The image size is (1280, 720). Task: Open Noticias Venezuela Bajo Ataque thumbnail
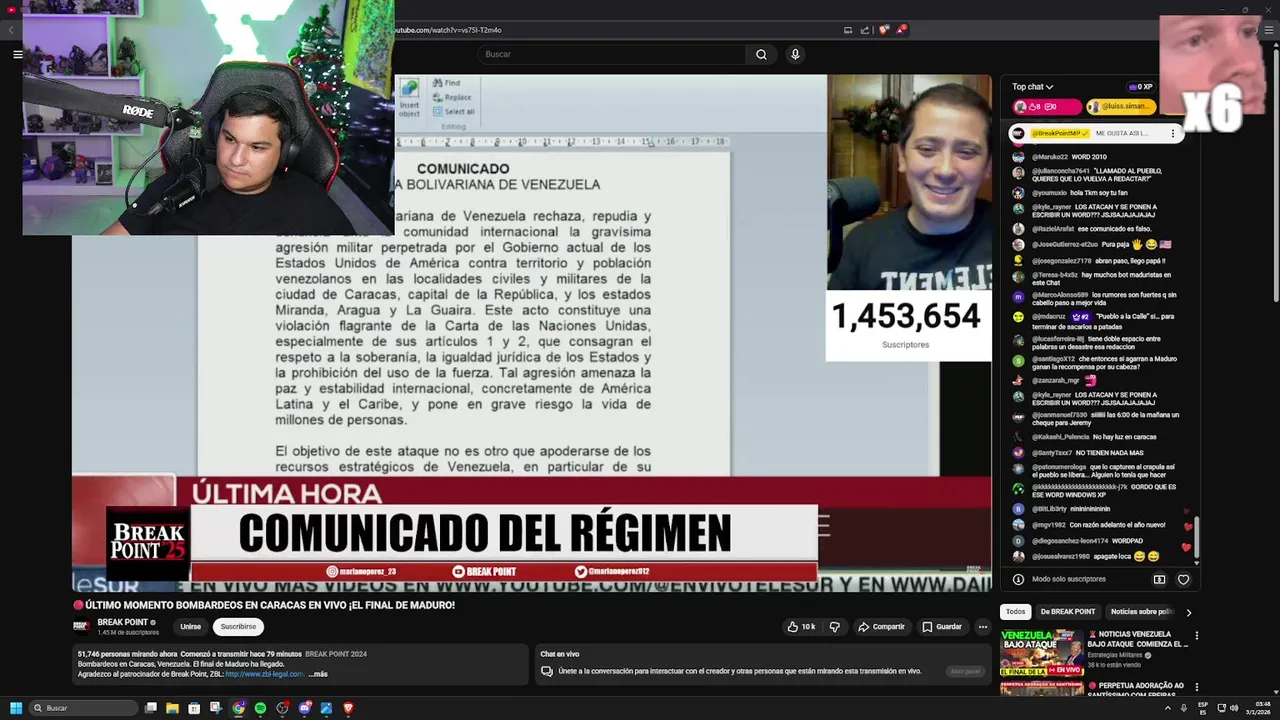(x=1041, y=651)
